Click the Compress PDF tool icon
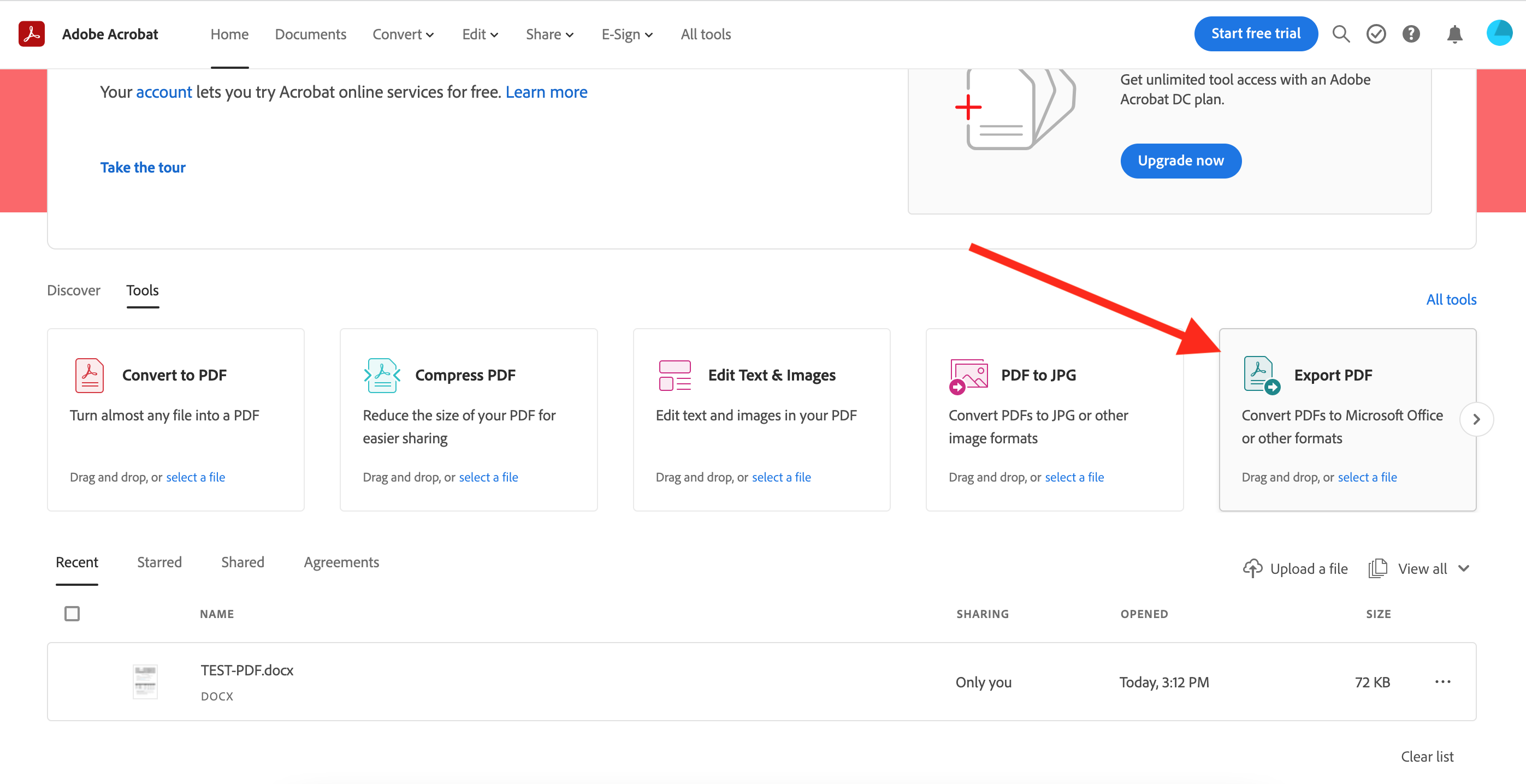Image resolution: width=1526 pixels, height=784 pixels. (x=382, y=376)
